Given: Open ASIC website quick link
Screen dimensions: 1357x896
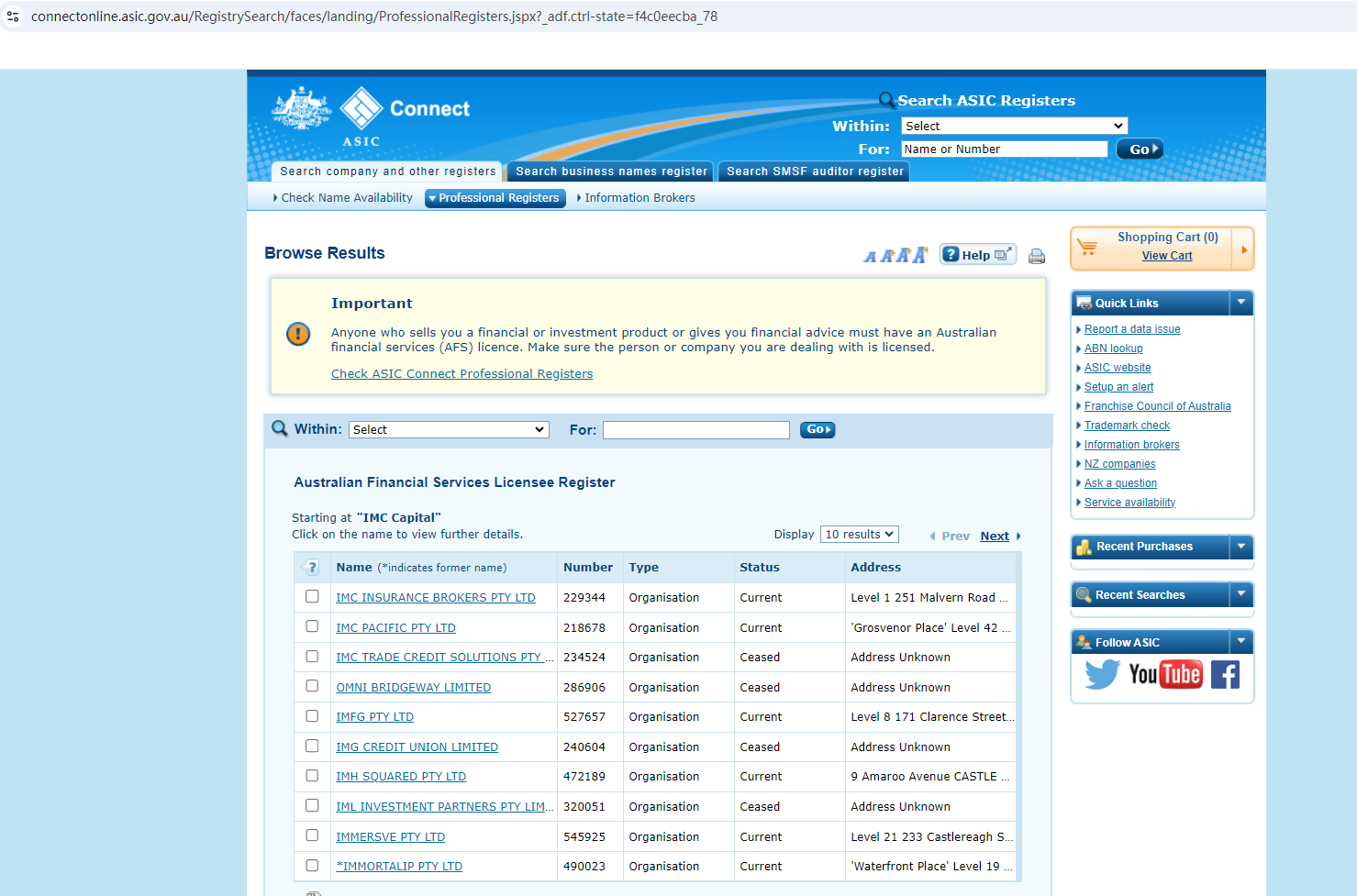Looking at the screenshot, I should click(x=1118, y=368).
